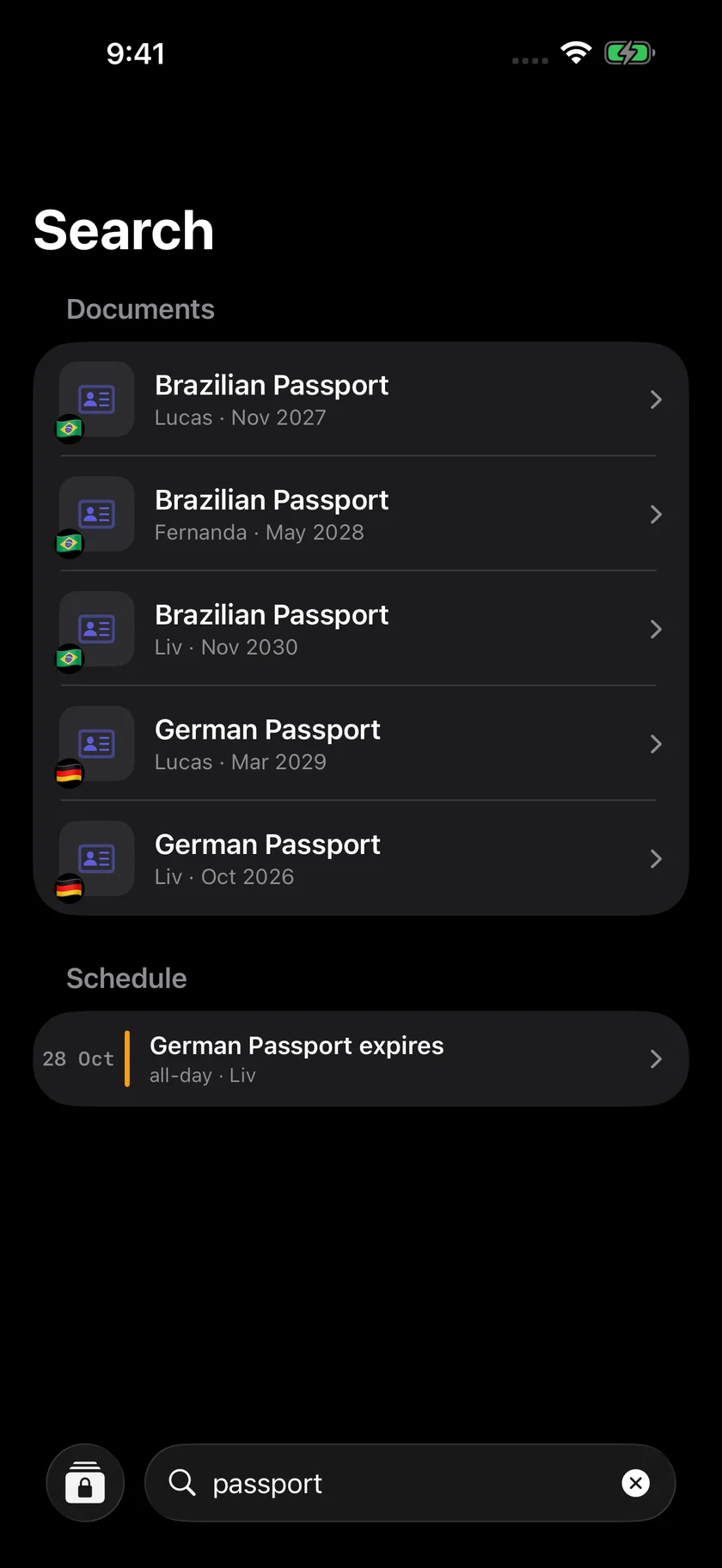Tap ID card icon for Liv's German Passport
This screenshot has width=722, height=1568.
tap(96, 858)
